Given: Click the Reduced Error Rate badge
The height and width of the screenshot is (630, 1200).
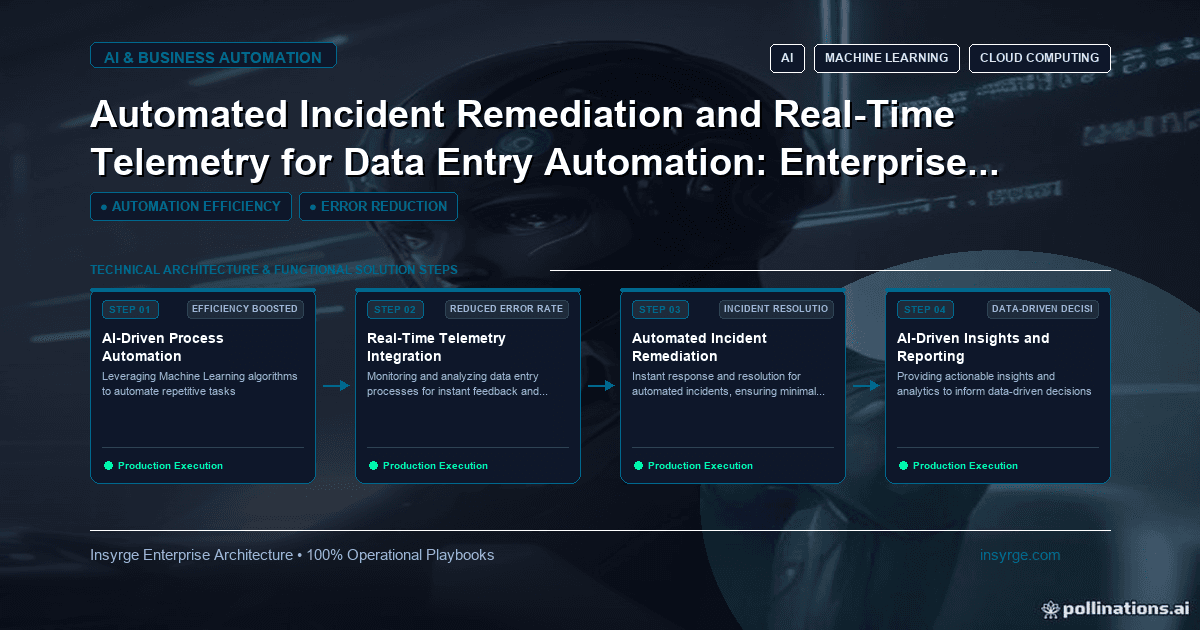Looking at the screenshot, I should pos(506,309).
